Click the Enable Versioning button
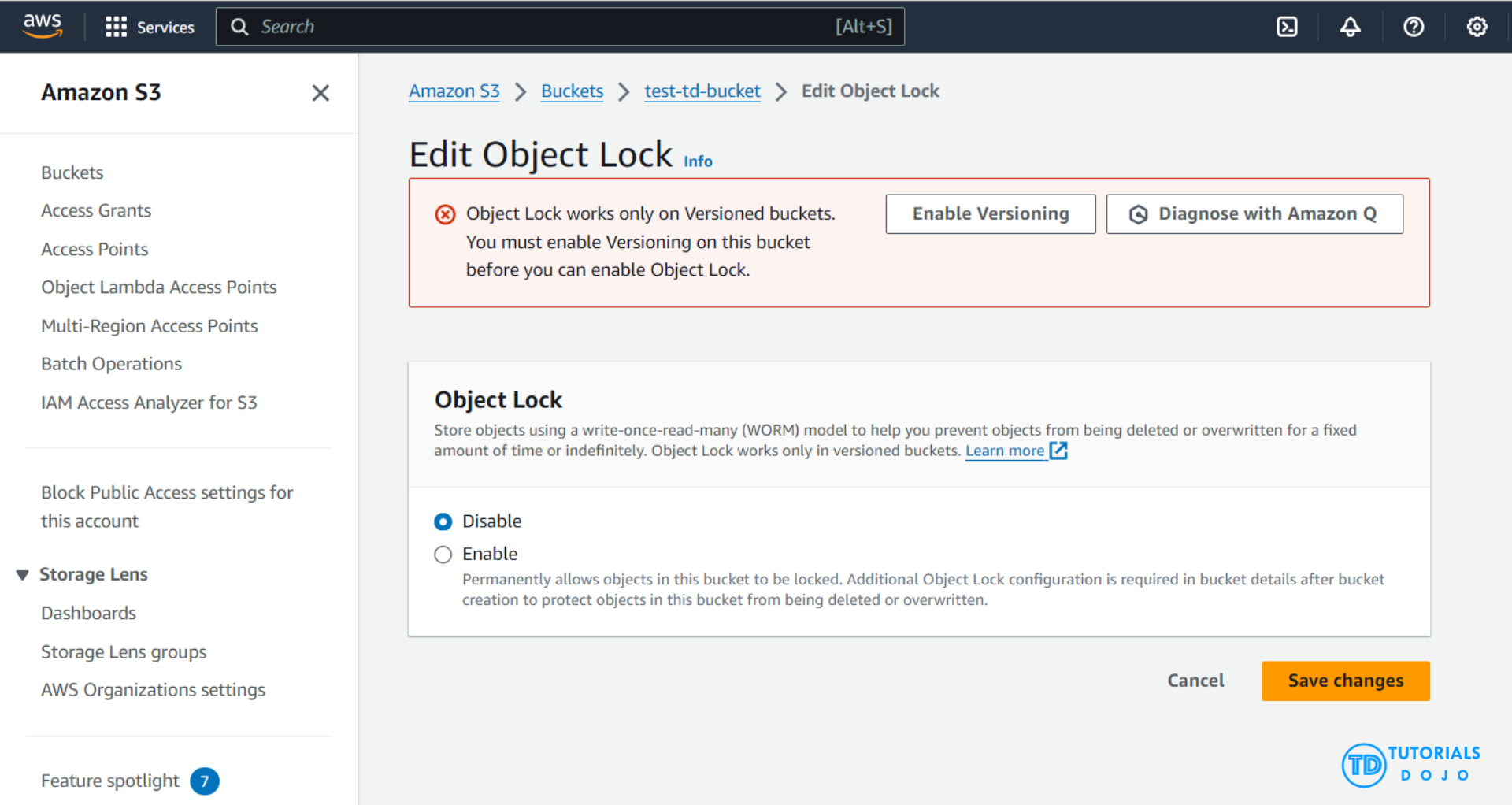This screenshot has width=1512, height=805. [x=991, y=214]
